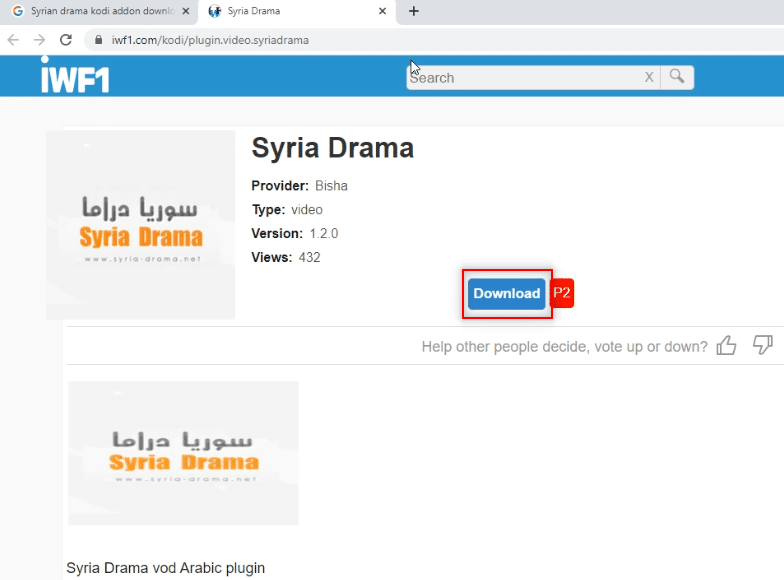Open the IWF1 logo home link
Viewport: 784px width, 580px height.
click(75, 75)
